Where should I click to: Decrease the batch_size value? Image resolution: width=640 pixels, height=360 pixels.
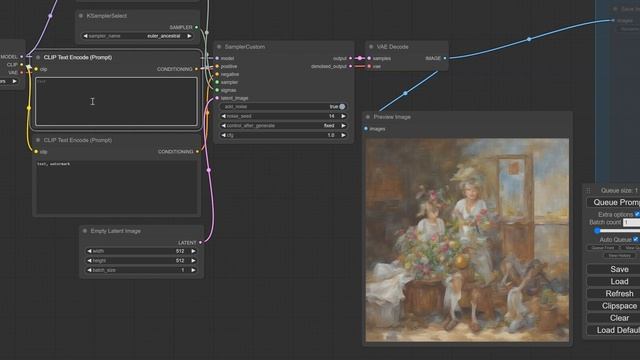[x=89, y=270]
